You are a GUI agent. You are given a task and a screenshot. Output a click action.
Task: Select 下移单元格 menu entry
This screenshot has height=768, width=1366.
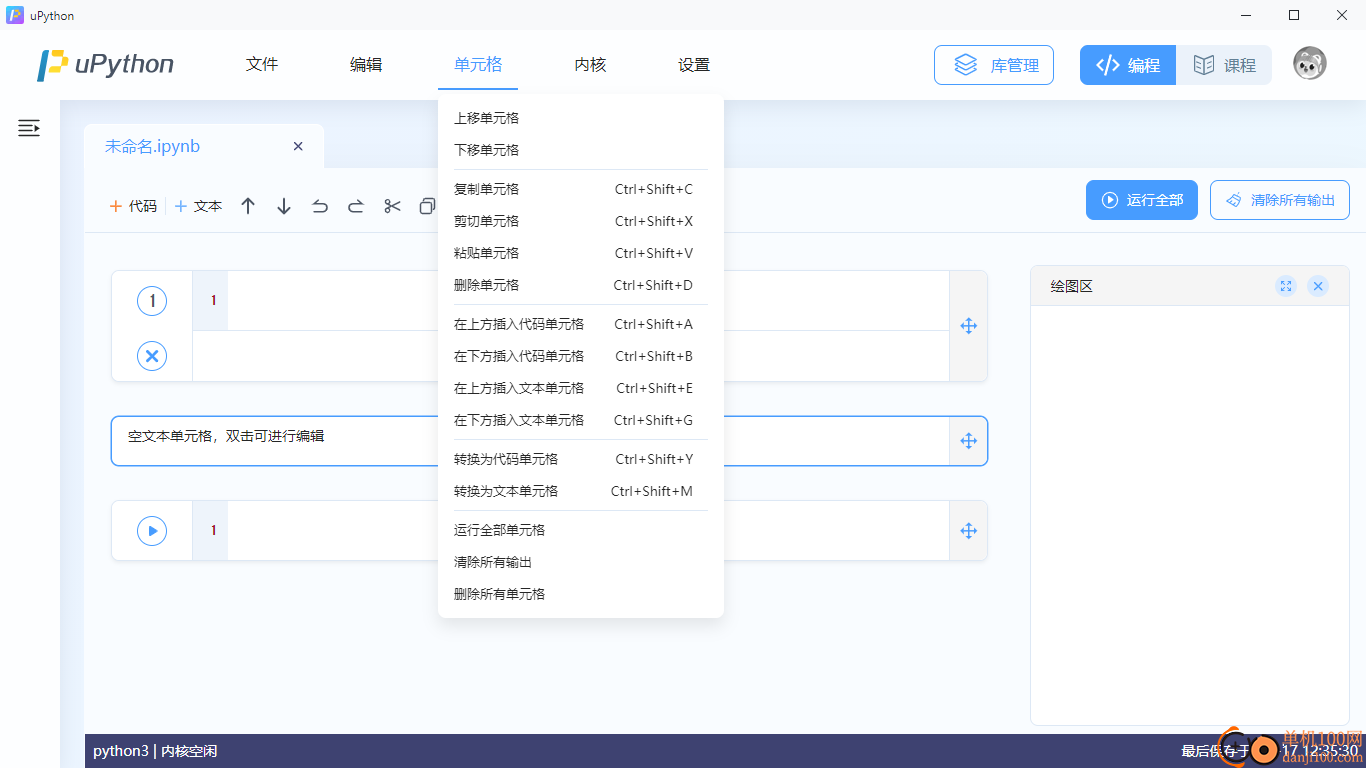coord(580,150)
